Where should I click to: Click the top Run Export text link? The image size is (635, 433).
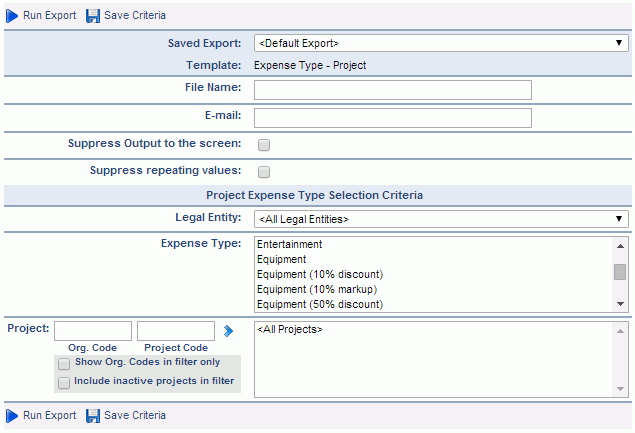click(49, 15)
